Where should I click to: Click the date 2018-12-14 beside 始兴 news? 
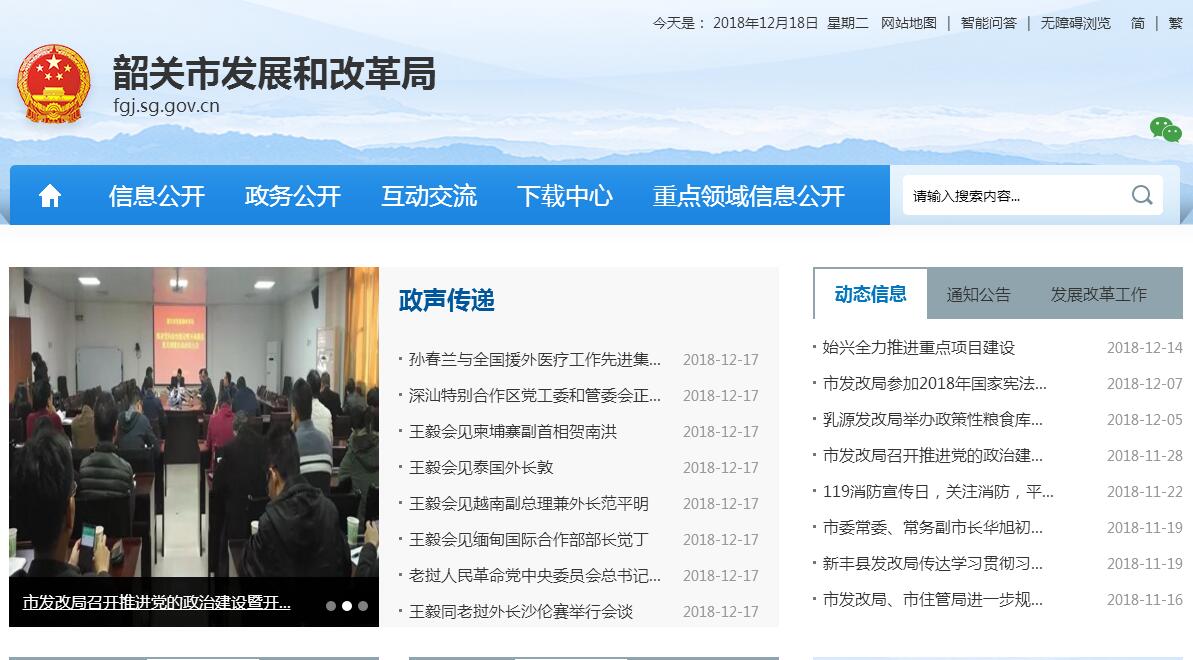click(x=1145, y=348)
